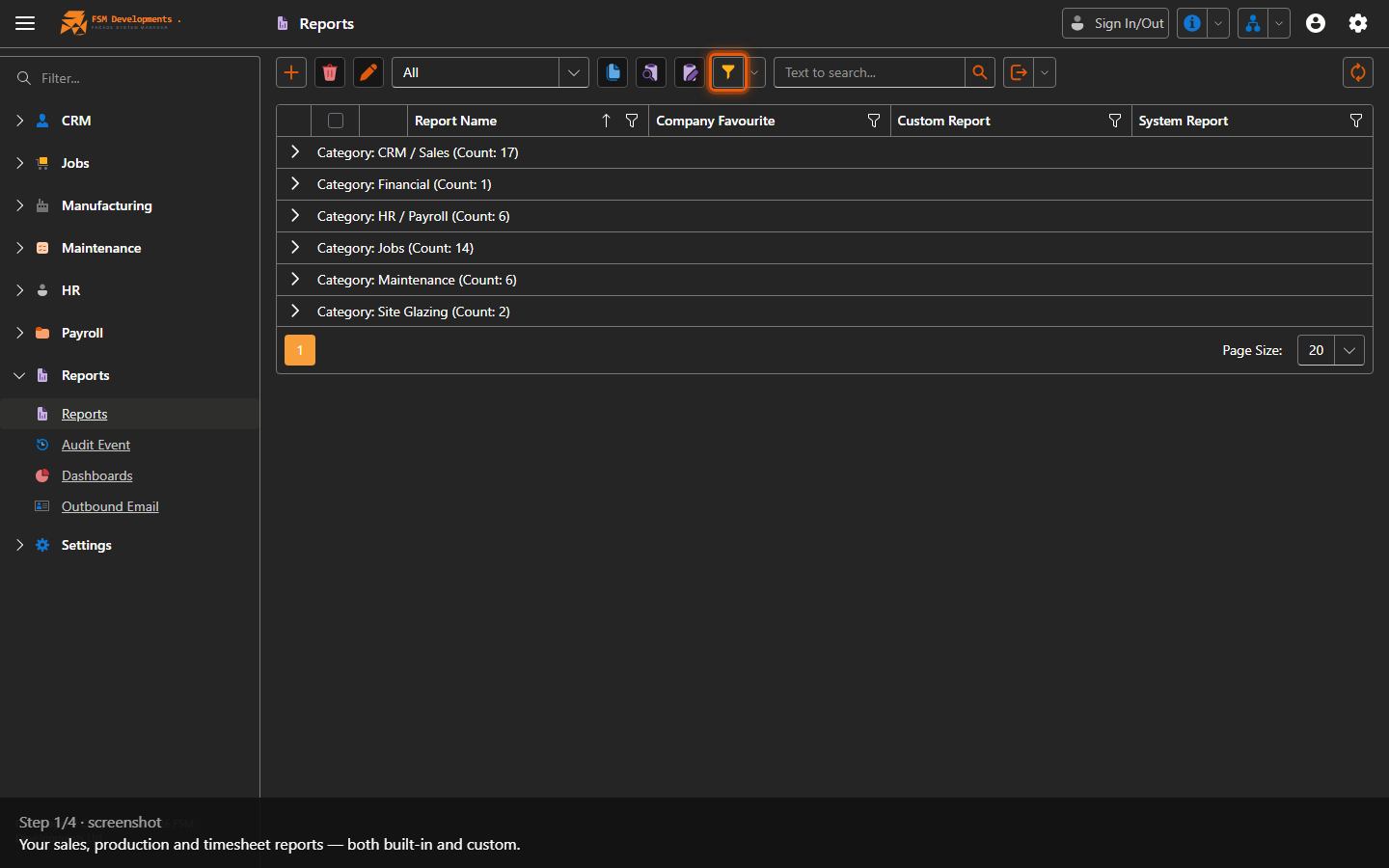Click the Text to search field
The height and width of the screenshot is (868, 1389).
(x=869, y=72)
